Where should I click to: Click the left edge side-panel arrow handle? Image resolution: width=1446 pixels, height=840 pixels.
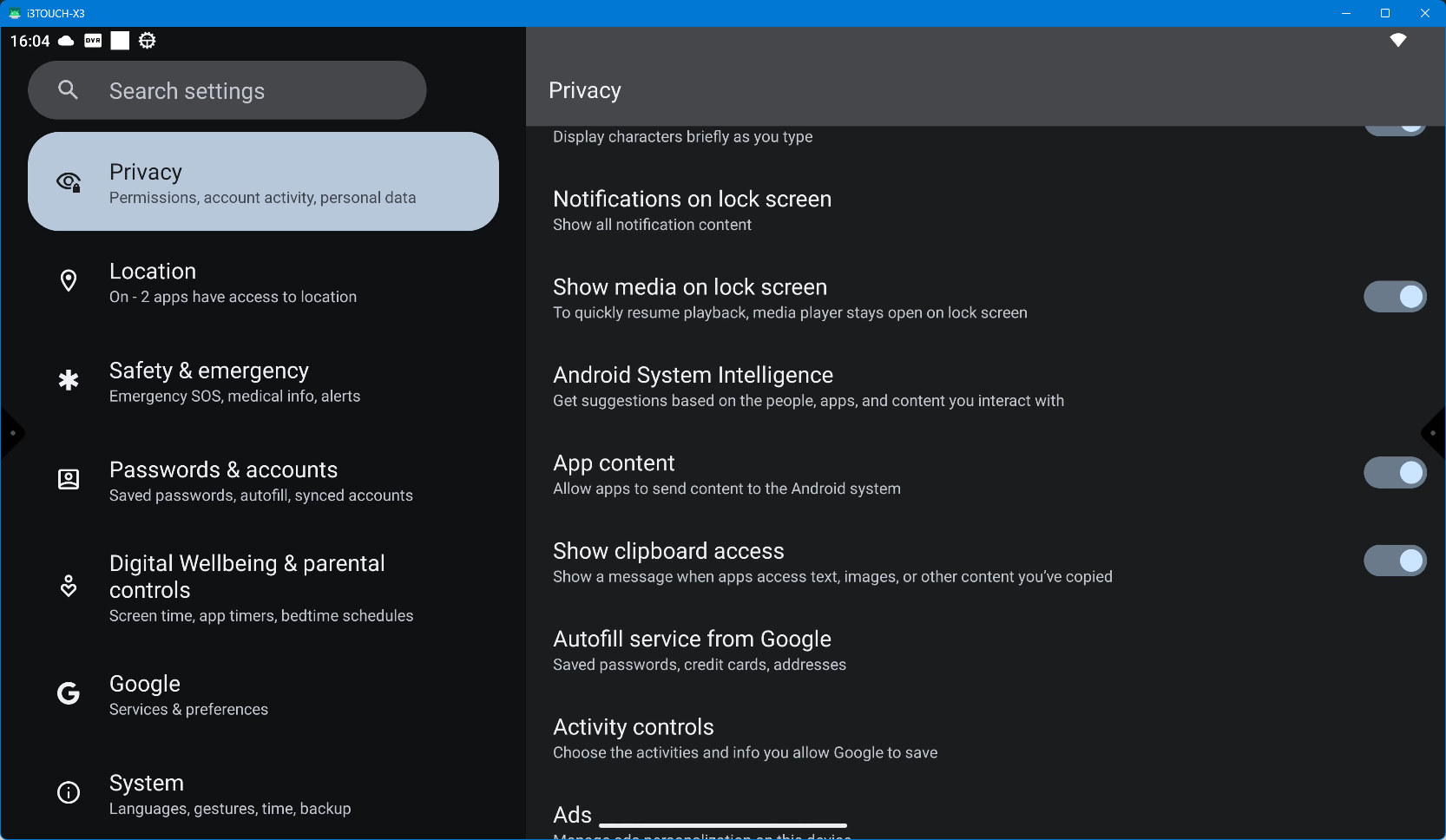11,432
